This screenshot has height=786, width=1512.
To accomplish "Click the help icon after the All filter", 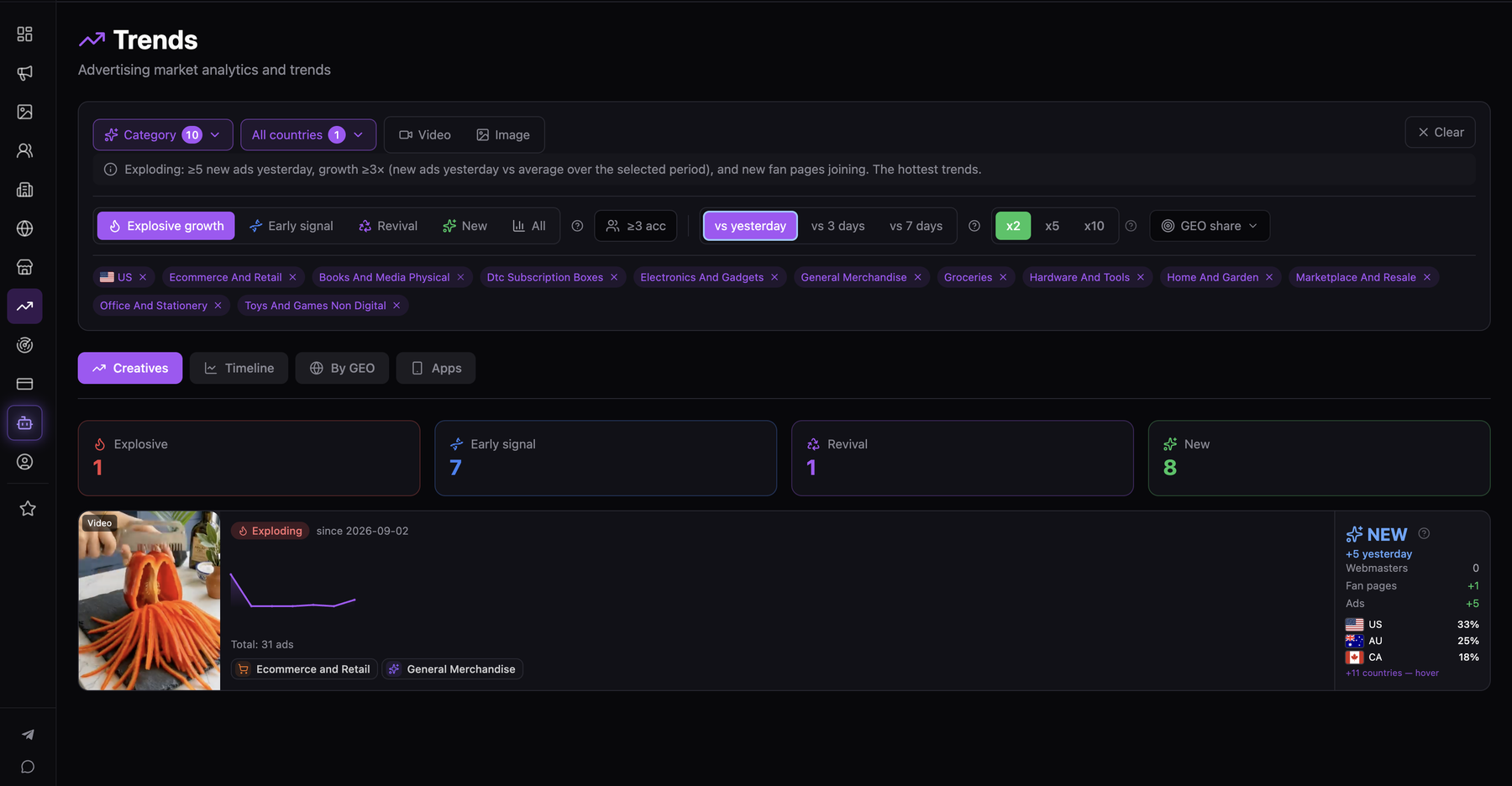I will pyautogui.click(x=577, y=226).
